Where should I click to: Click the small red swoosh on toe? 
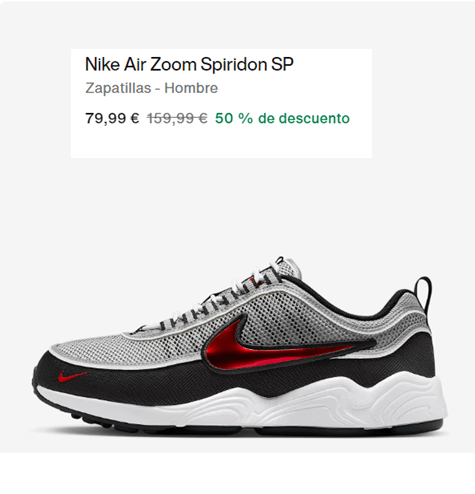[x=71, y=377]
